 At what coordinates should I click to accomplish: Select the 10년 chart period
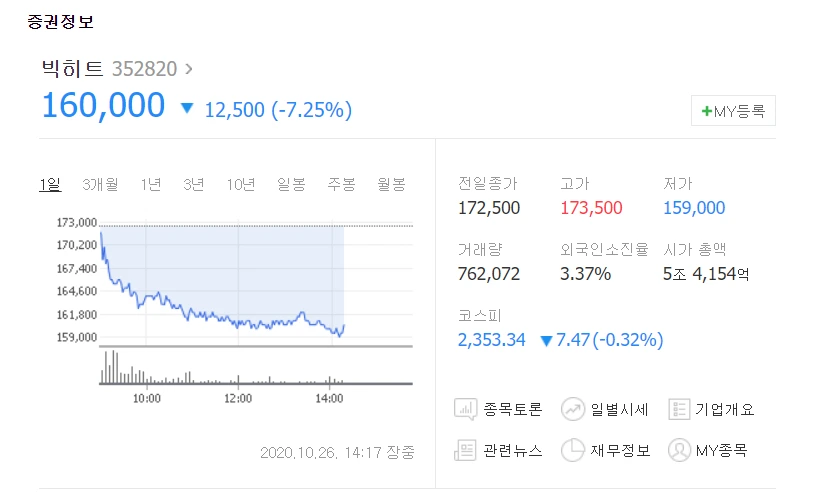coord(240,184)
